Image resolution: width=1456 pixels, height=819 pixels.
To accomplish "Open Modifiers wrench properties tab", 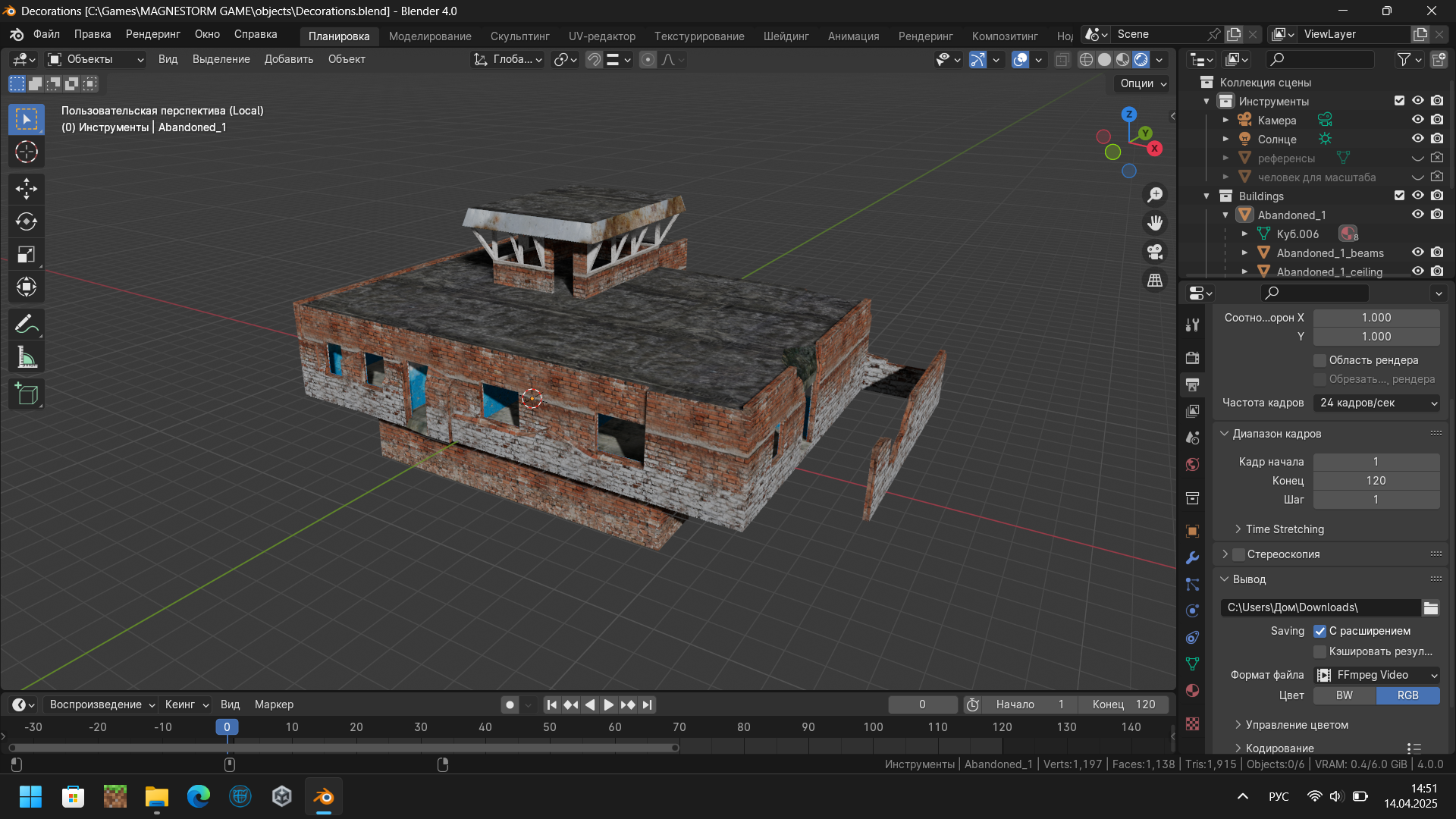I will coord(1192,557).
